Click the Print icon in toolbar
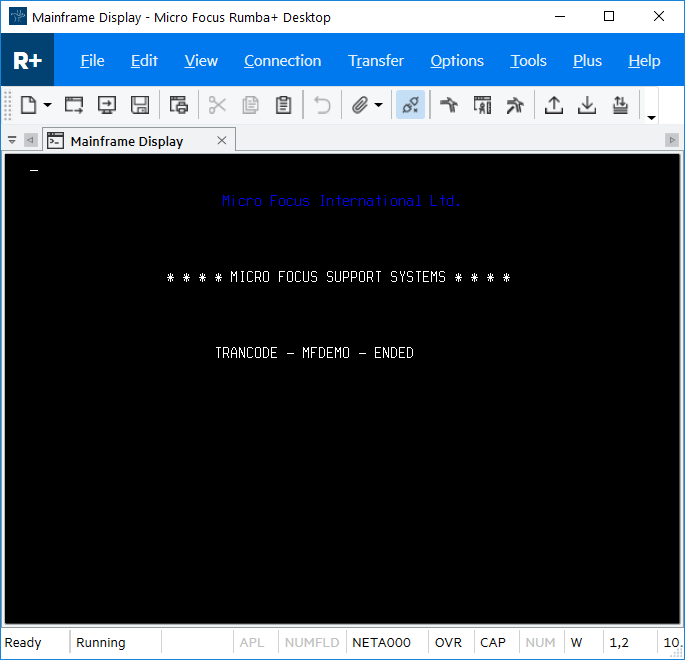The height and width of the screenshot is (660, 685). pos(179,105)
